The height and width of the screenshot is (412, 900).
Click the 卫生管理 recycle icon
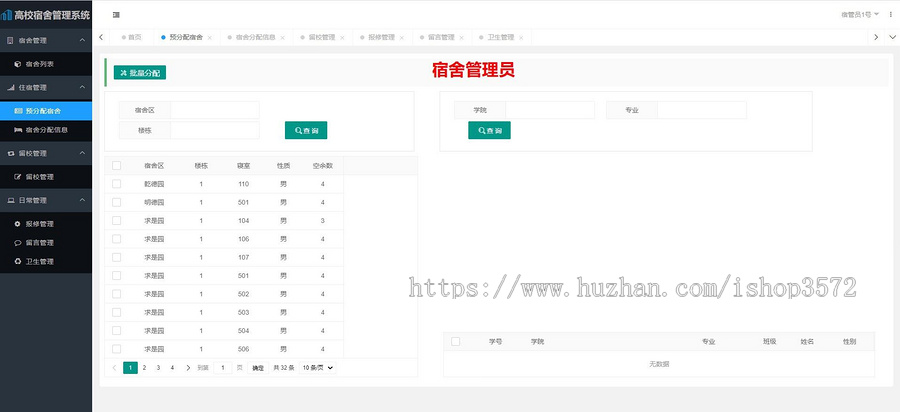click(x=18, y=262)
